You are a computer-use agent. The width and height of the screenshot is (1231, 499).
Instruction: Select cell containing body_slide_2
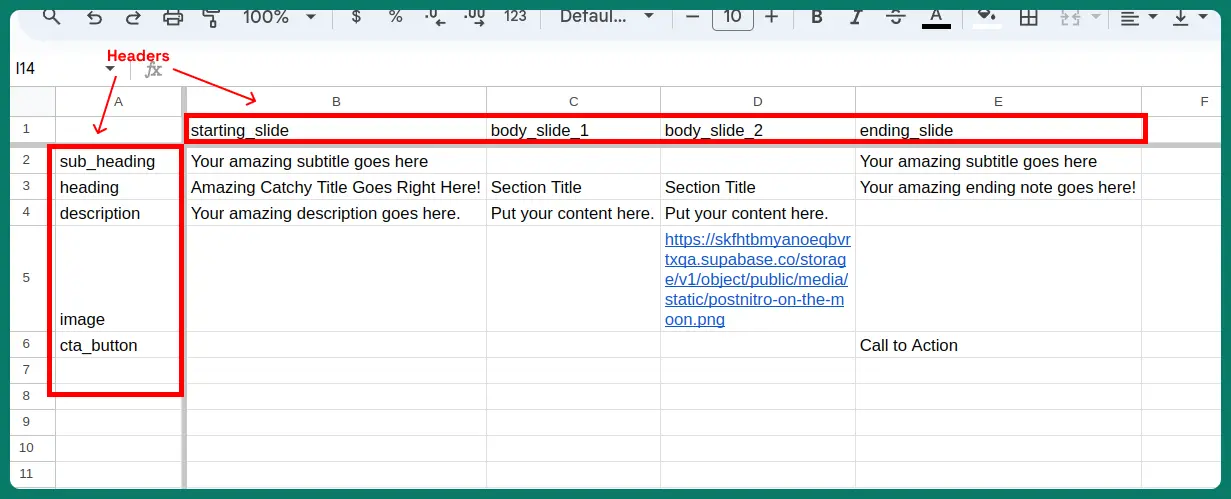[x=758, y=130]
